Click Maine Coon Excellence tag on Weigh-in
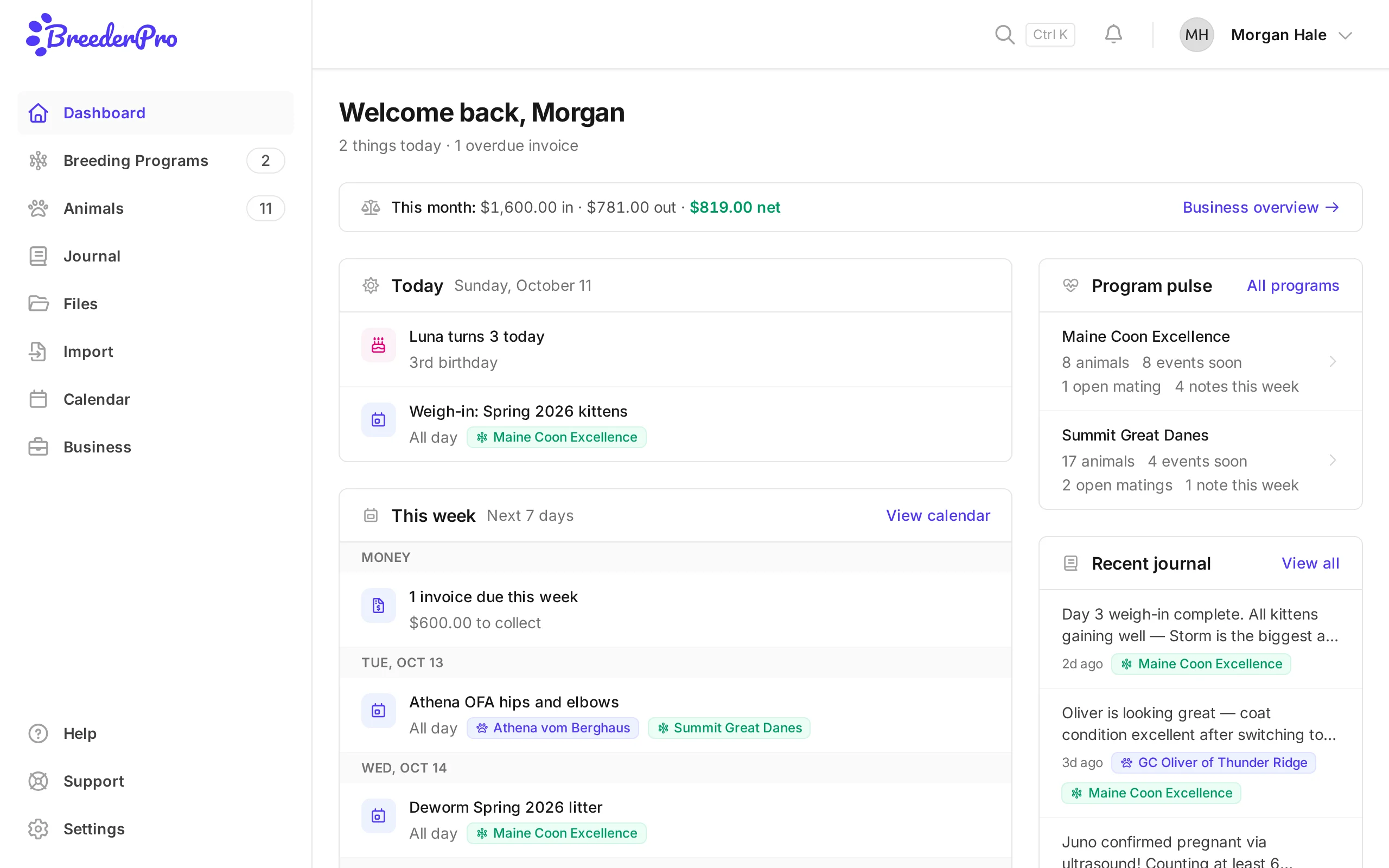1389x868 pixels. tap(556, 437)
